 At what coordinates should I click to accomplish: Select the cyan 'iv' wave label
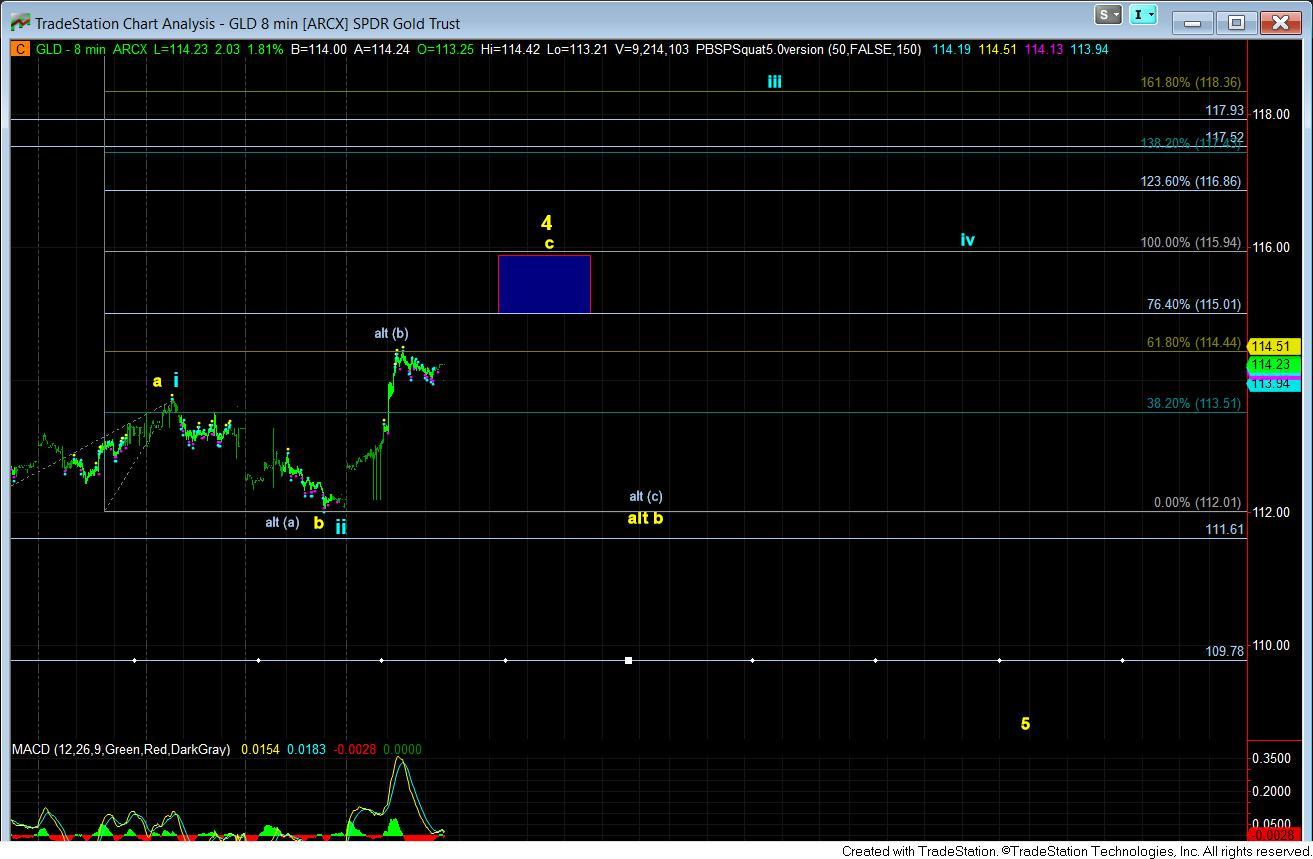(967, 240)
